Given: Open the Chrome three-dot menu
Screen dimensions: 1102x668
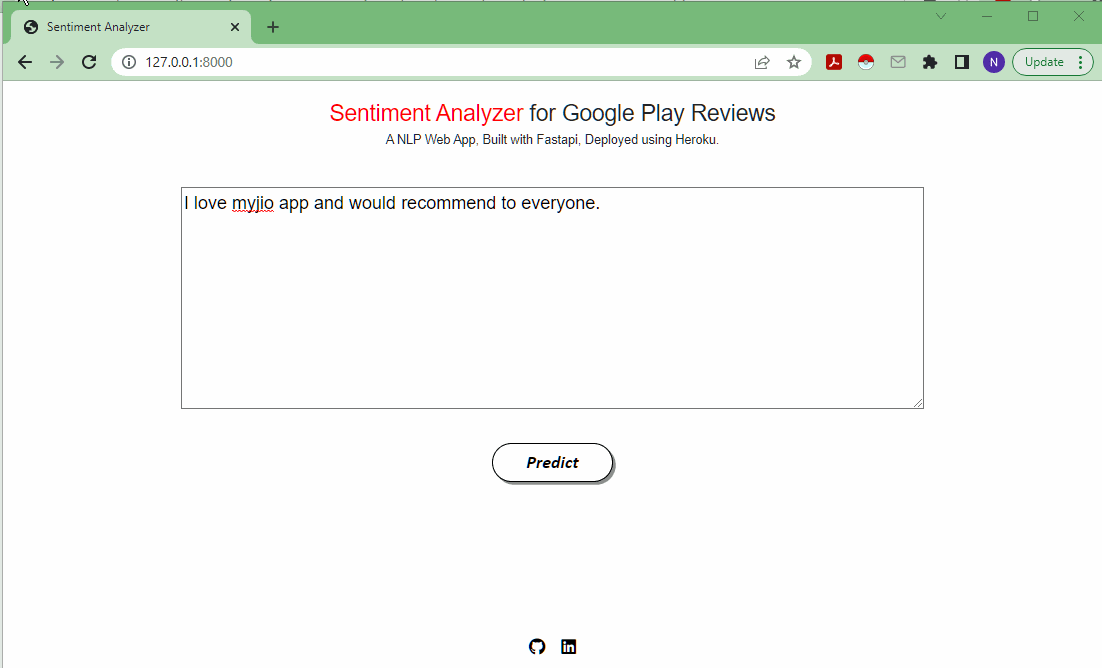Looking at the screenshot, I should pyautogui.click(x=1080, y=62).
